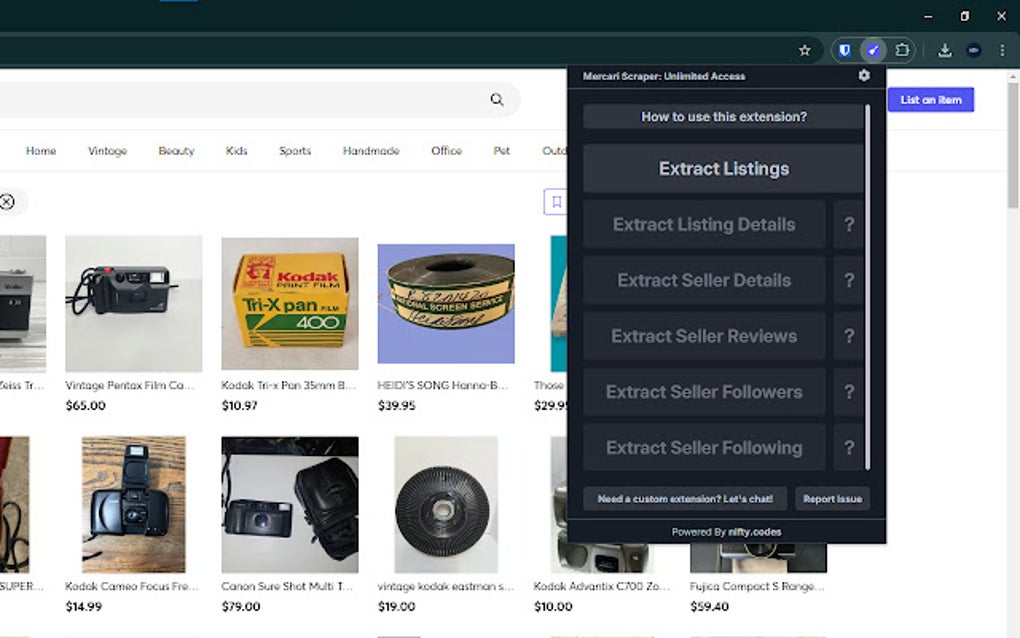Bookmark the page using the star icon
Screen dimensions: 1020x638
pos(805,48)
